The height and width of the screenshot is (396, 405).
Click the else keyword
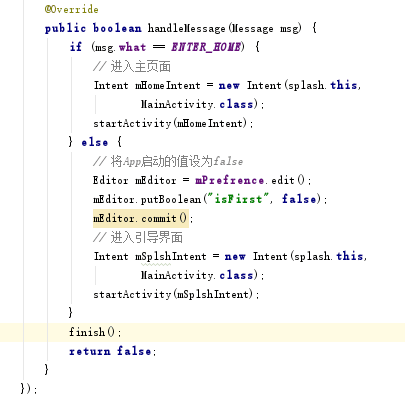click(x=95, y=142)
